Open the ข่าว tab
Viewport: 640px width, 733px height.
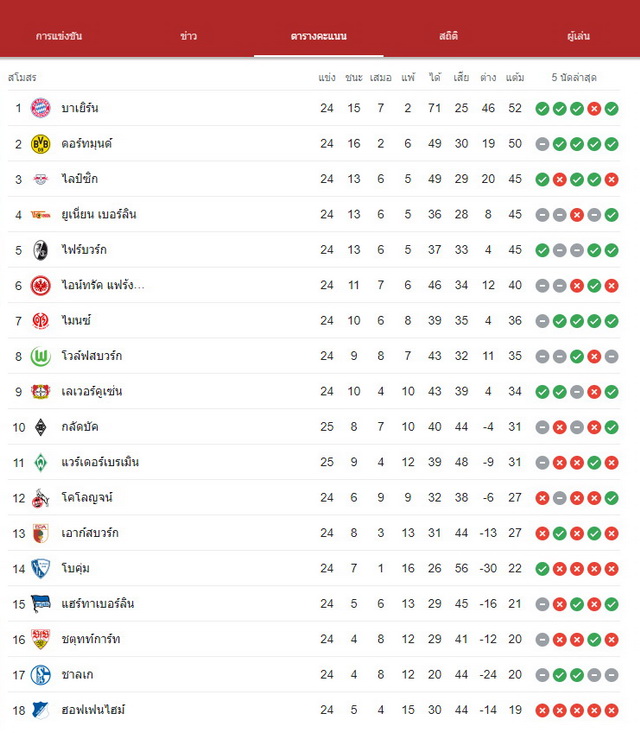click(x=188, y=36)
